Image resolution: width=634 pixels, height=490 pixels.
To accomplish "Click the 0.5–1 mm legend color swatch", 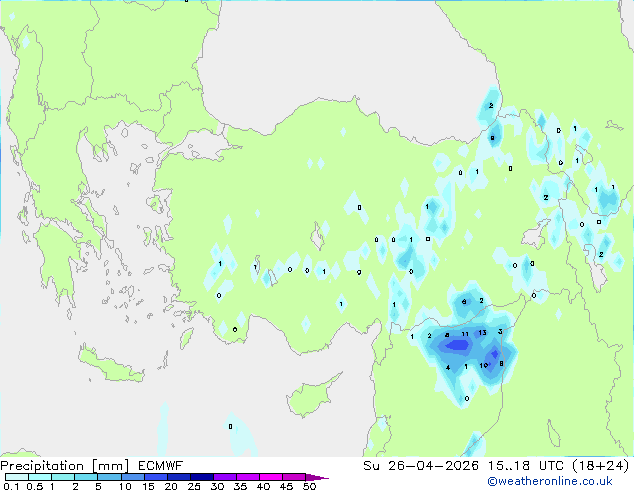I will click(40, 477).
